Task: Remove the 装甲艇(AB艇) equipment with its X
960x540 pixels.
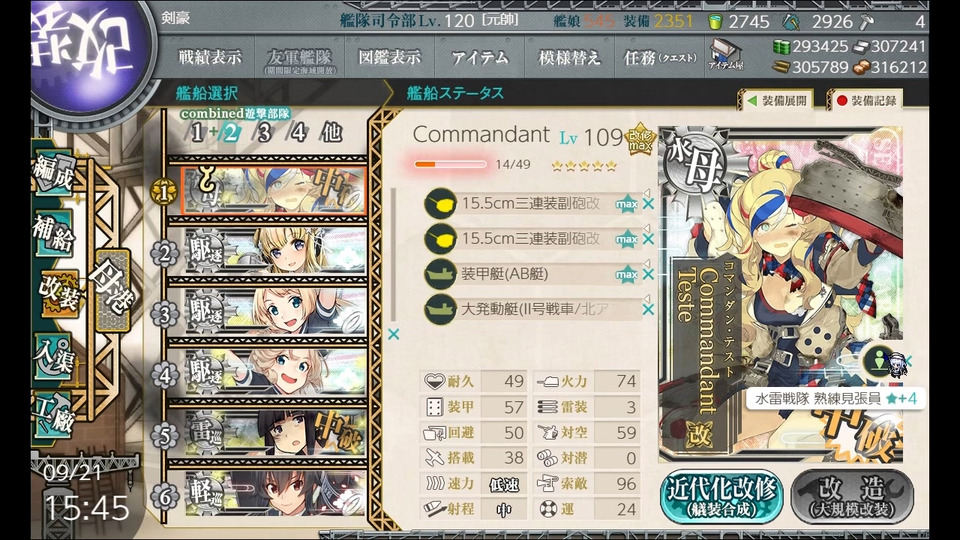Action: (648, 274)
